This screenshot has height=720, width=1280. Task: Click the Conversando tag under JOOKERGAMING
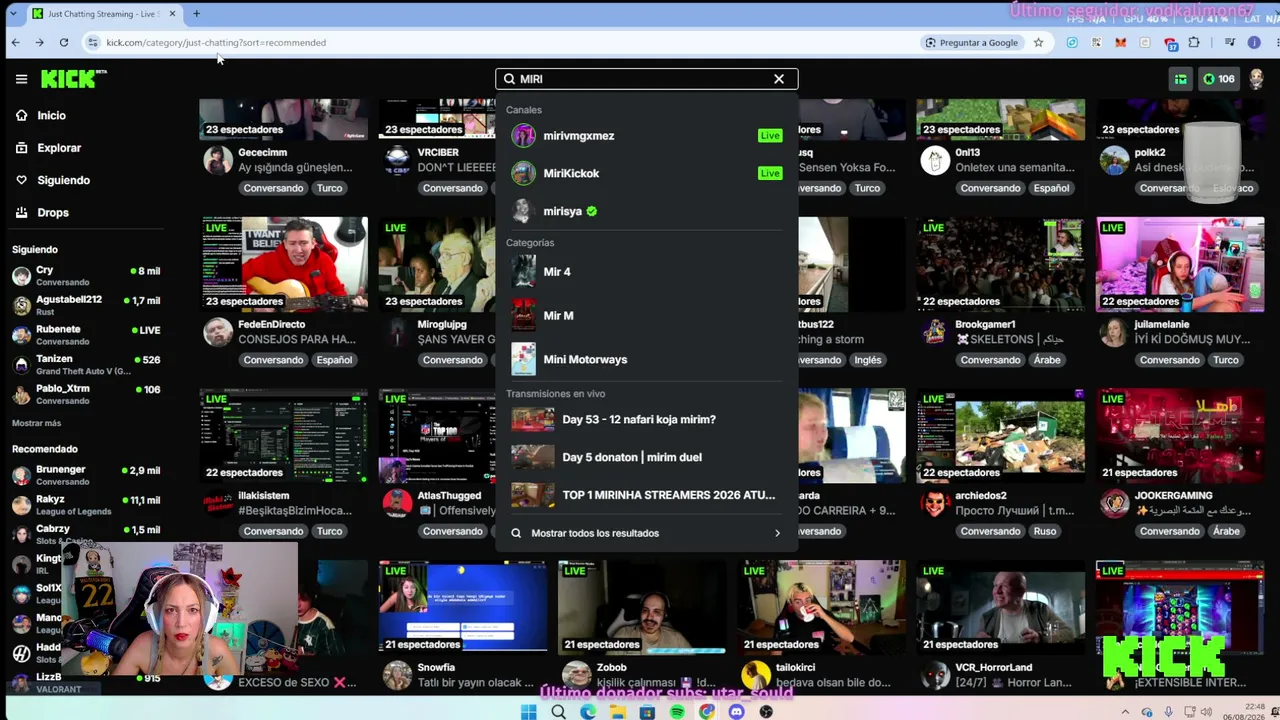pos(1169,532)
